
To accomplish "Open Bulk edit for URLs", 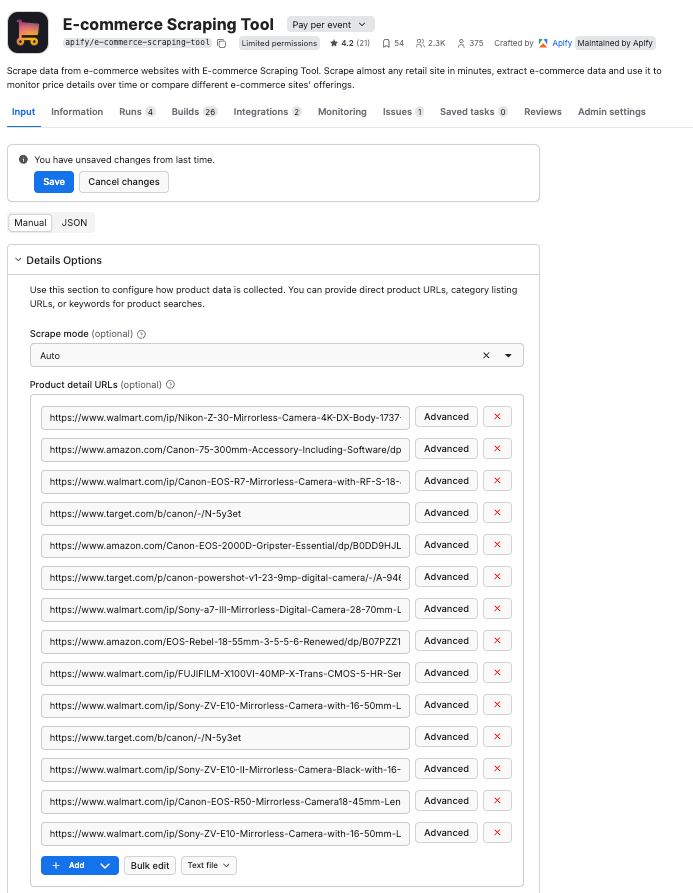I will click(149, 865).
